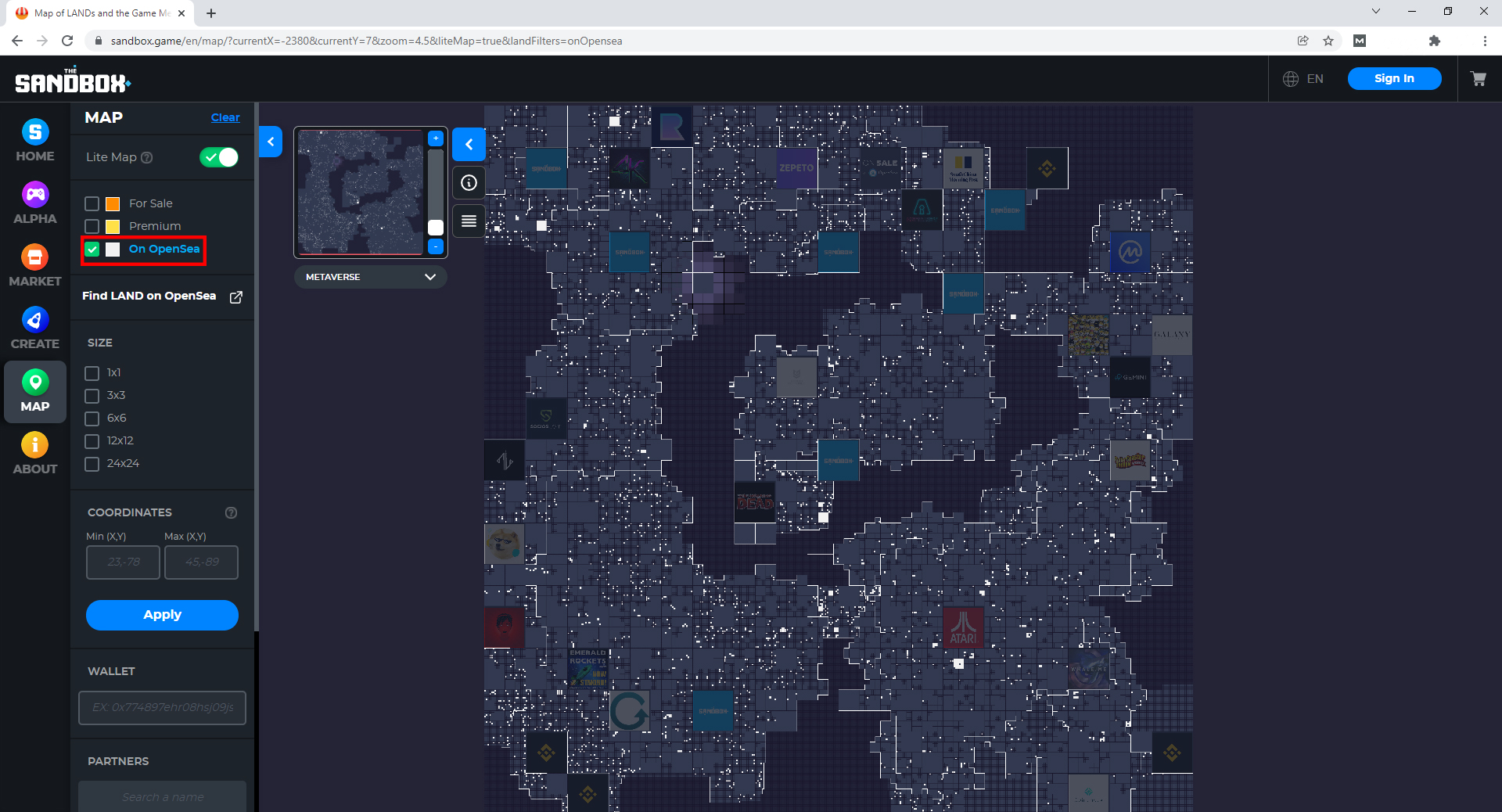Select the Map of LANDs browser tab
This screenshot has height=812, width=1502.
(x=102, y=13)
